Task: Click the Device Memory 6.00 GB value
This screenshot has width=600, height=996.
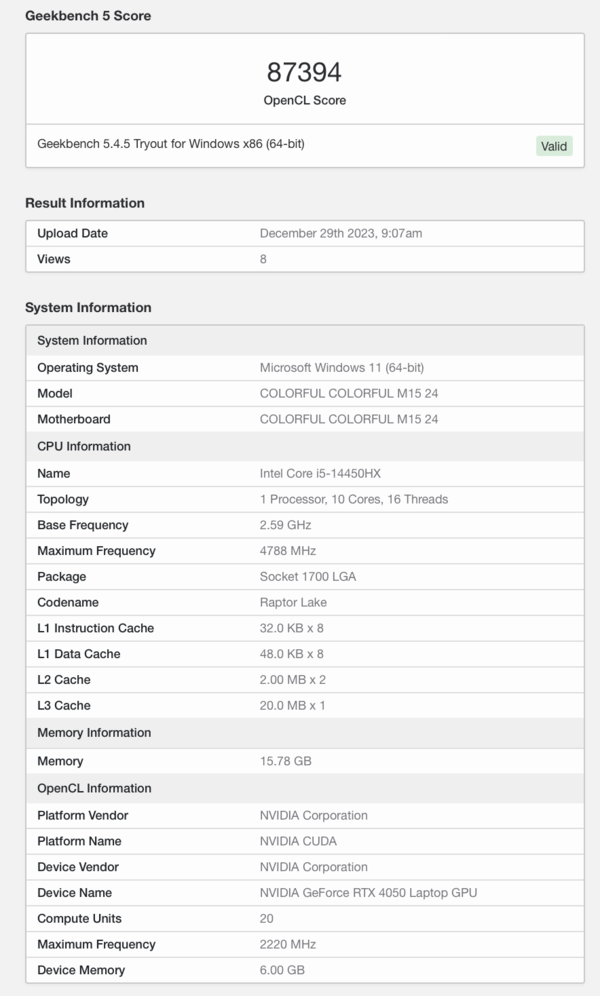Action: point(282,970)
